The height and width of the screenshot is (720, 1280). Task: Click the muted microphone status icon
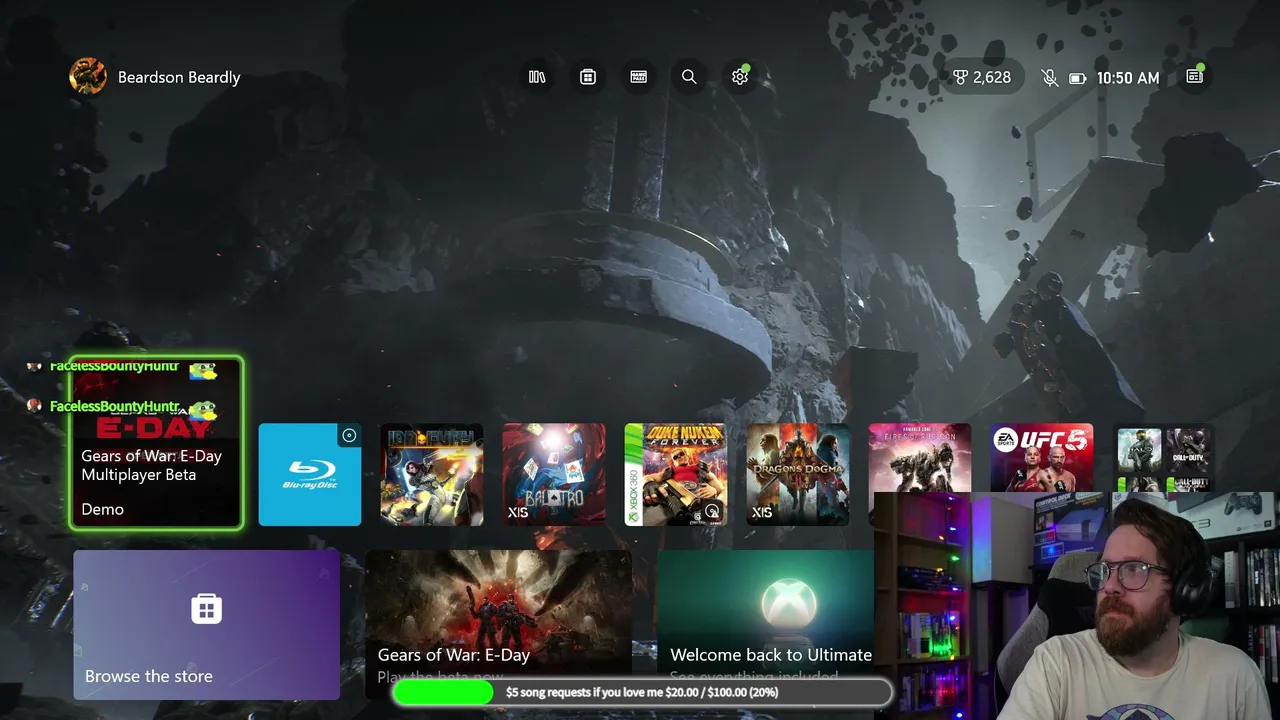1050,78
